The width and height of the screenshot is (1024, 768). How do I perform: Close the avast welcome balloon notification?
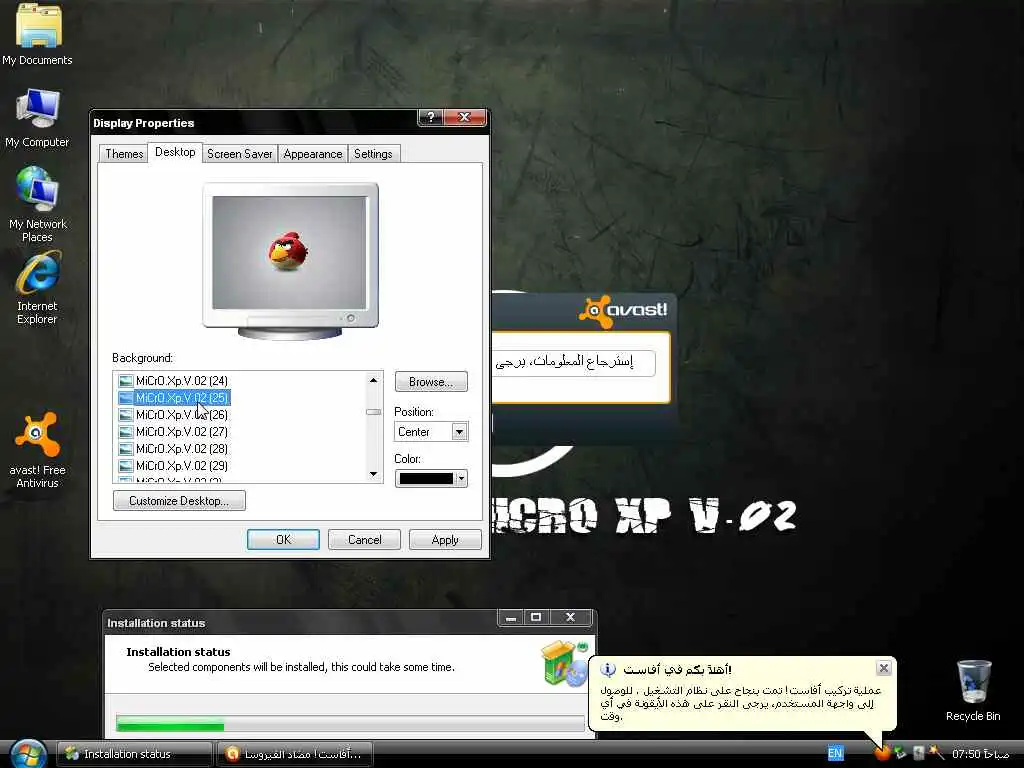[x=884, y=668]
